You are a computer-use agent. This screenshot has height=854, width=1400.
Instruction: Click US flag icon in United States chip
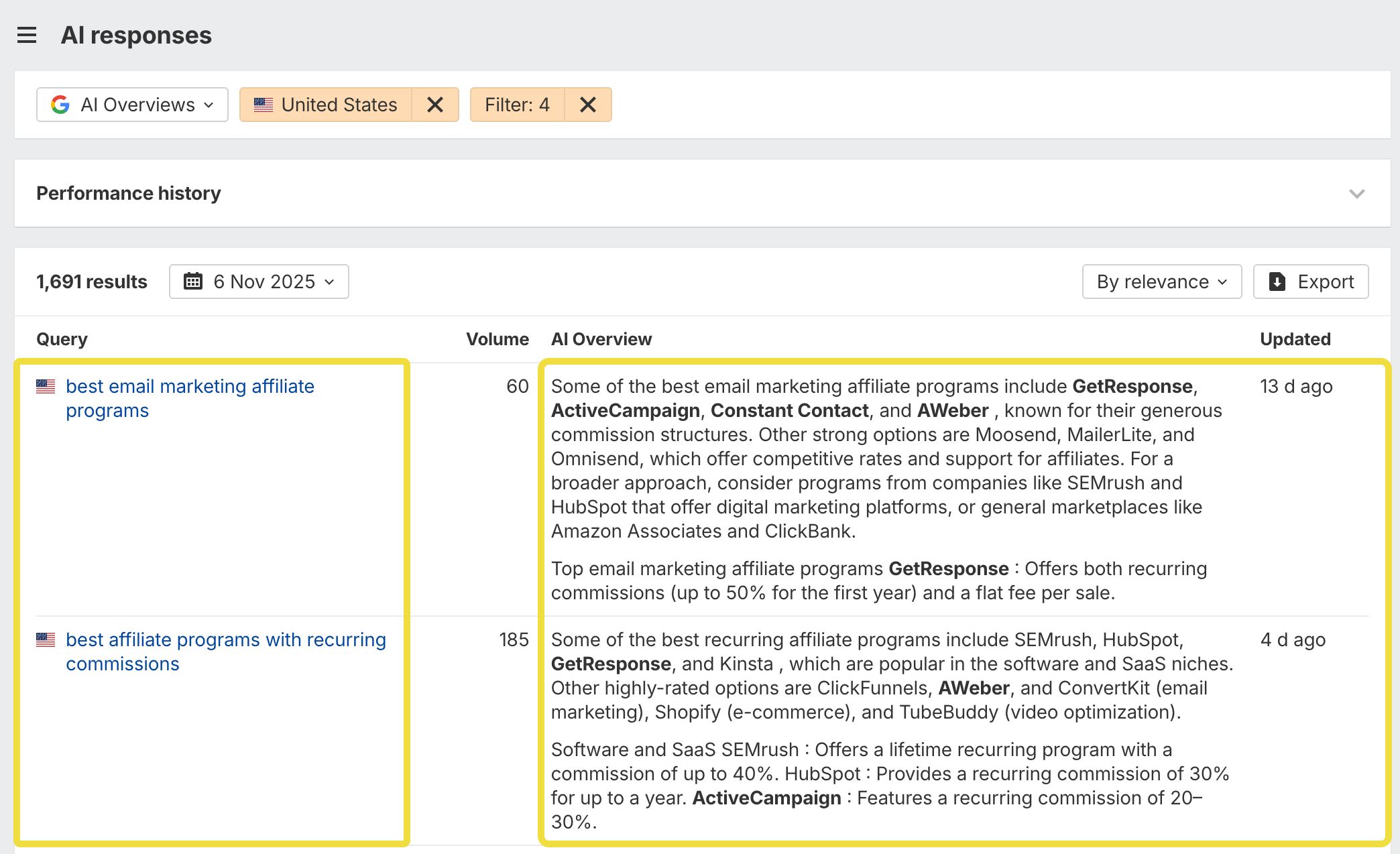[x=264, y=105]
